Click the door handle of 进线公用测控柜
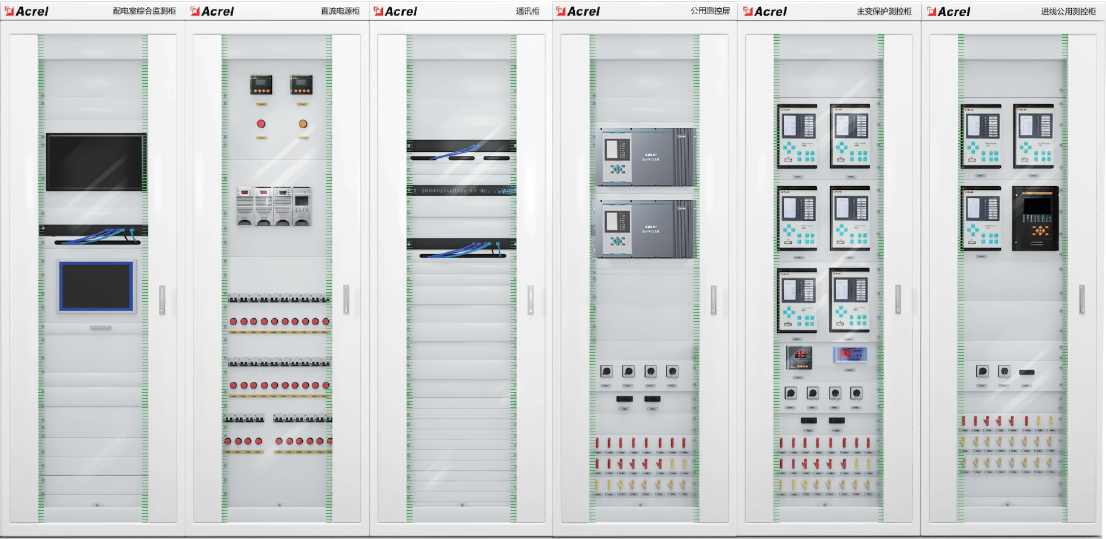This screenshot has width=1106, height=539. [1081, 299]
